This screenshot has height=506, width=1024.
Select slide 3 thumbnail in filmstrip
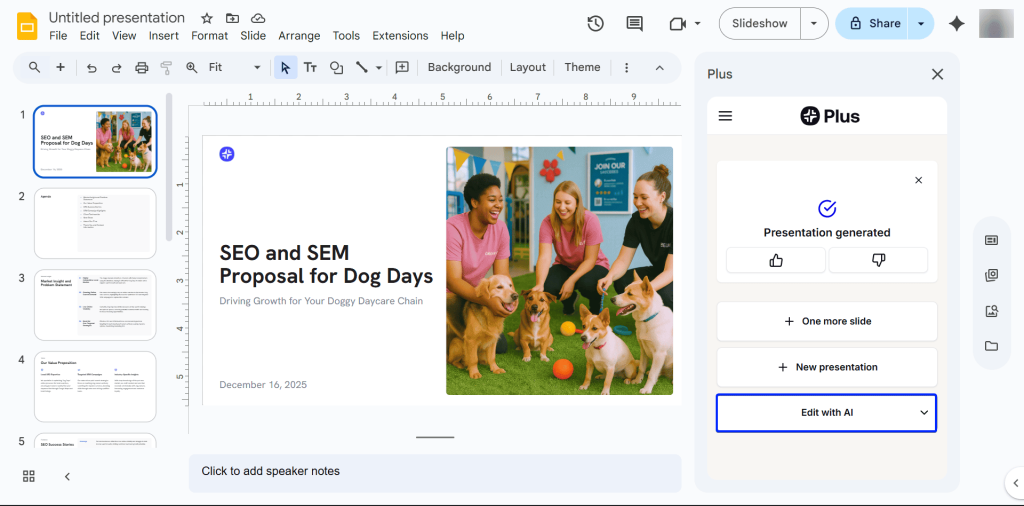tap(95, 305)
